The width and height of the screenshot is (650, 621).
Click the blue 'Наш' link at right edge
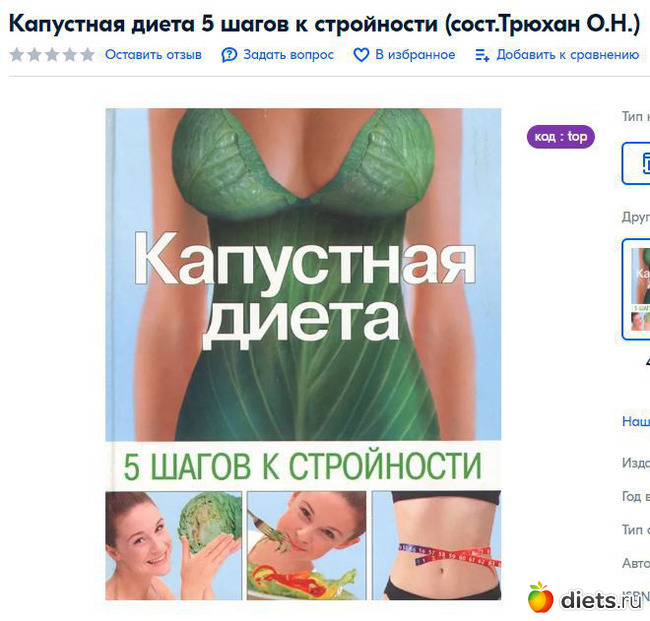tap(636, 421)
